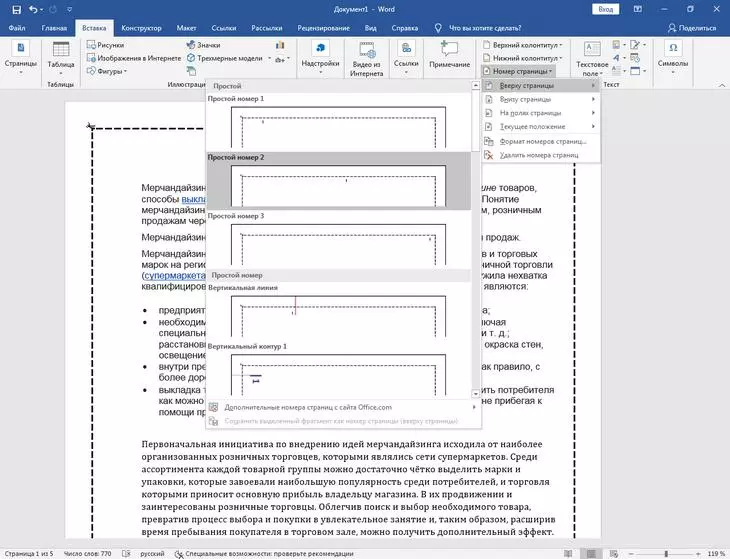The image size is (730, 559).
Task: Choose Удалить номера страниц option
Action: [540, 155]
